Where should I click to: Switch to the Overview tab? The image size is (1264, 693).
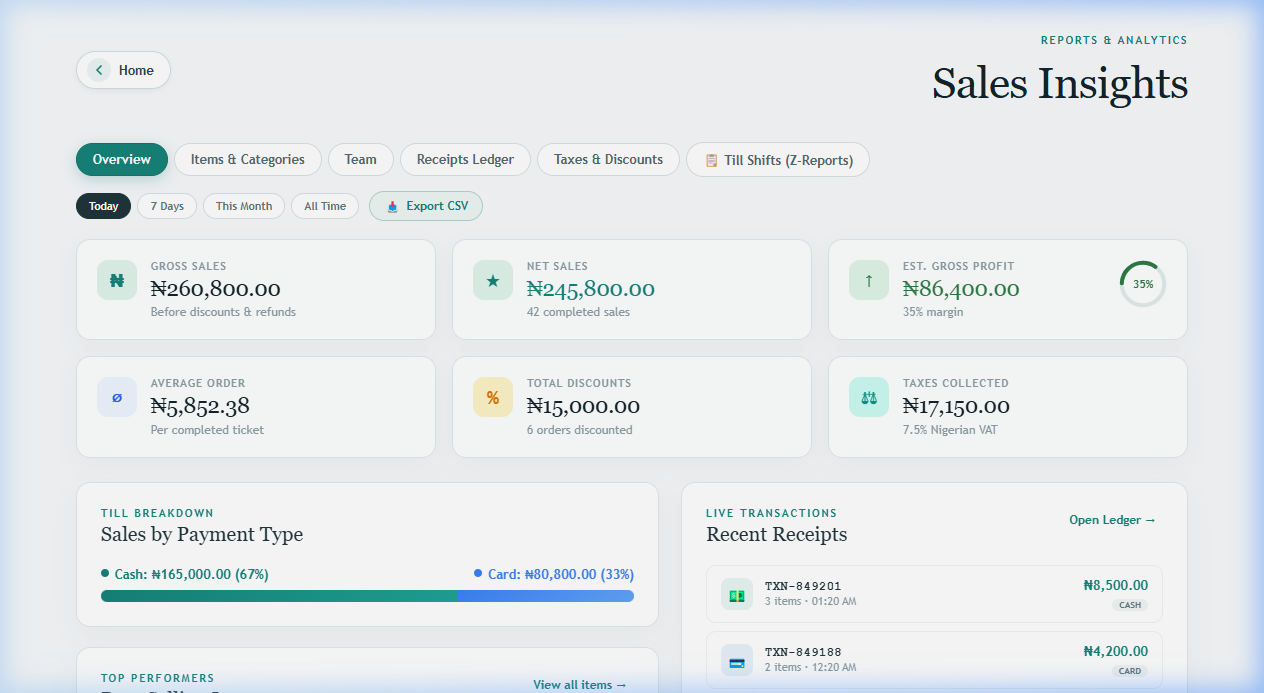(122, 159)
